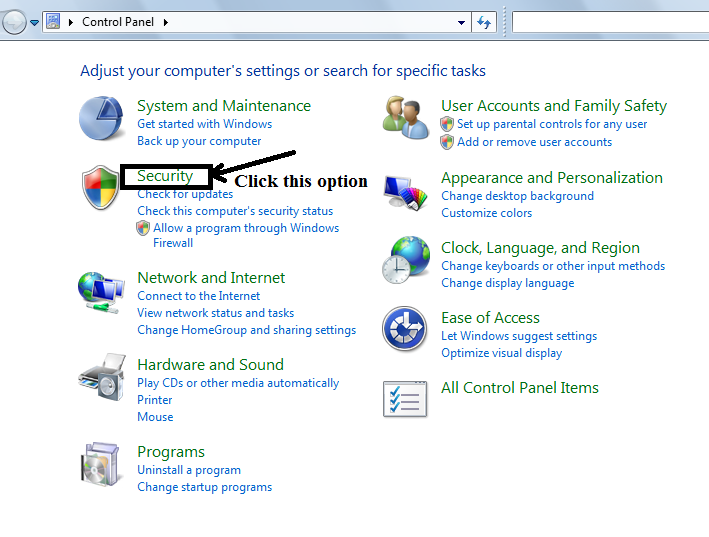Click the Appearance and Personalization monitor icon
Image resolution: width=709 pixels, height=537 pixels.
click(406, 192)
